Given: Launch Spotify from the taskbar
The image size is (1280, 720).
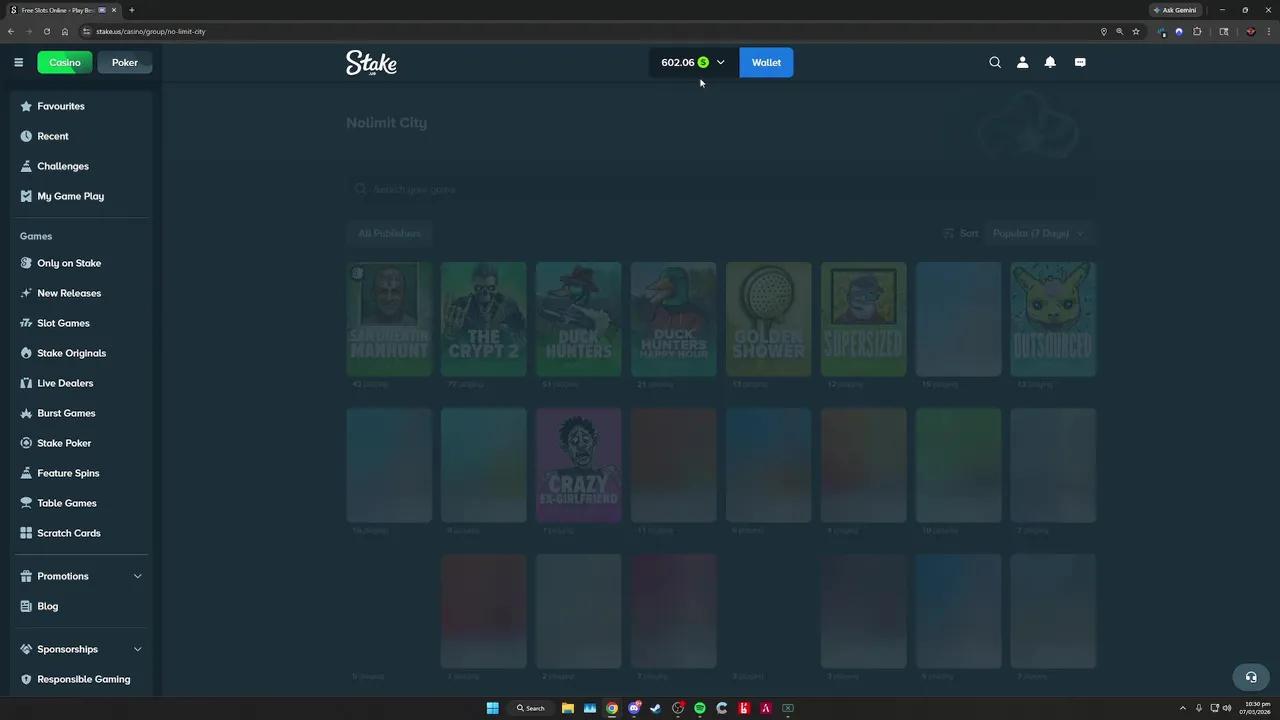Looking at the screenshot, I should click(700, 708).
